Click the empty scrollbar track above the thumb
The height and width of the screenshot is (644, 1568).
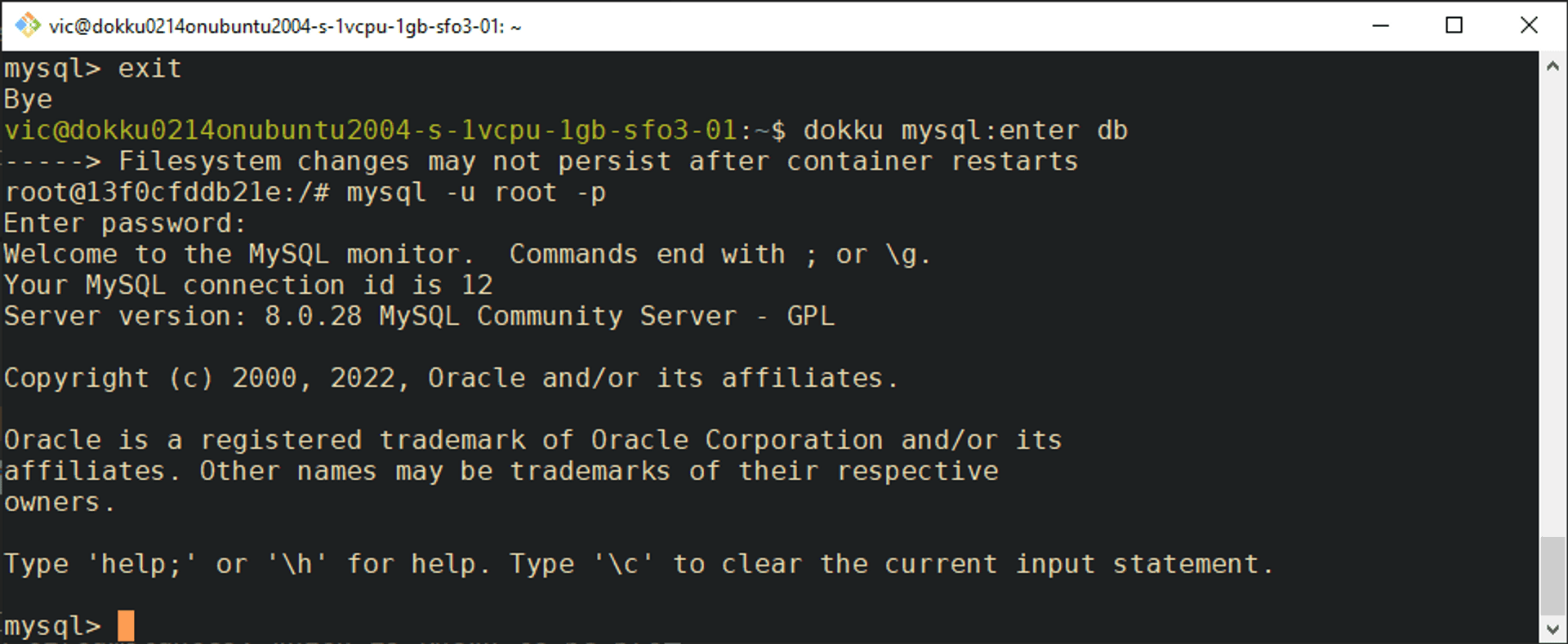coord(1552,302)
